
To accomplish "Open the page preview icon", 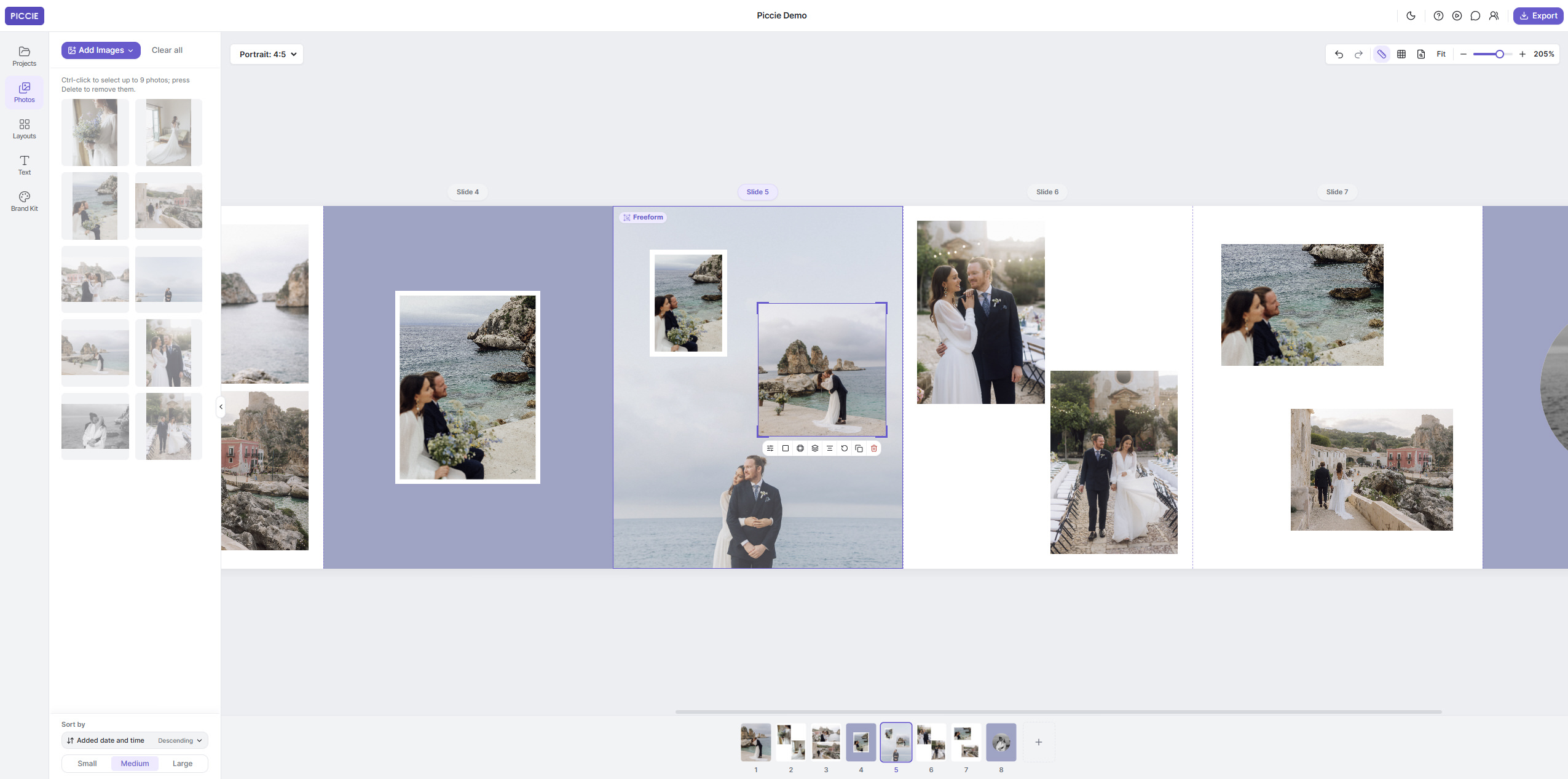I will click(1421, 54).
